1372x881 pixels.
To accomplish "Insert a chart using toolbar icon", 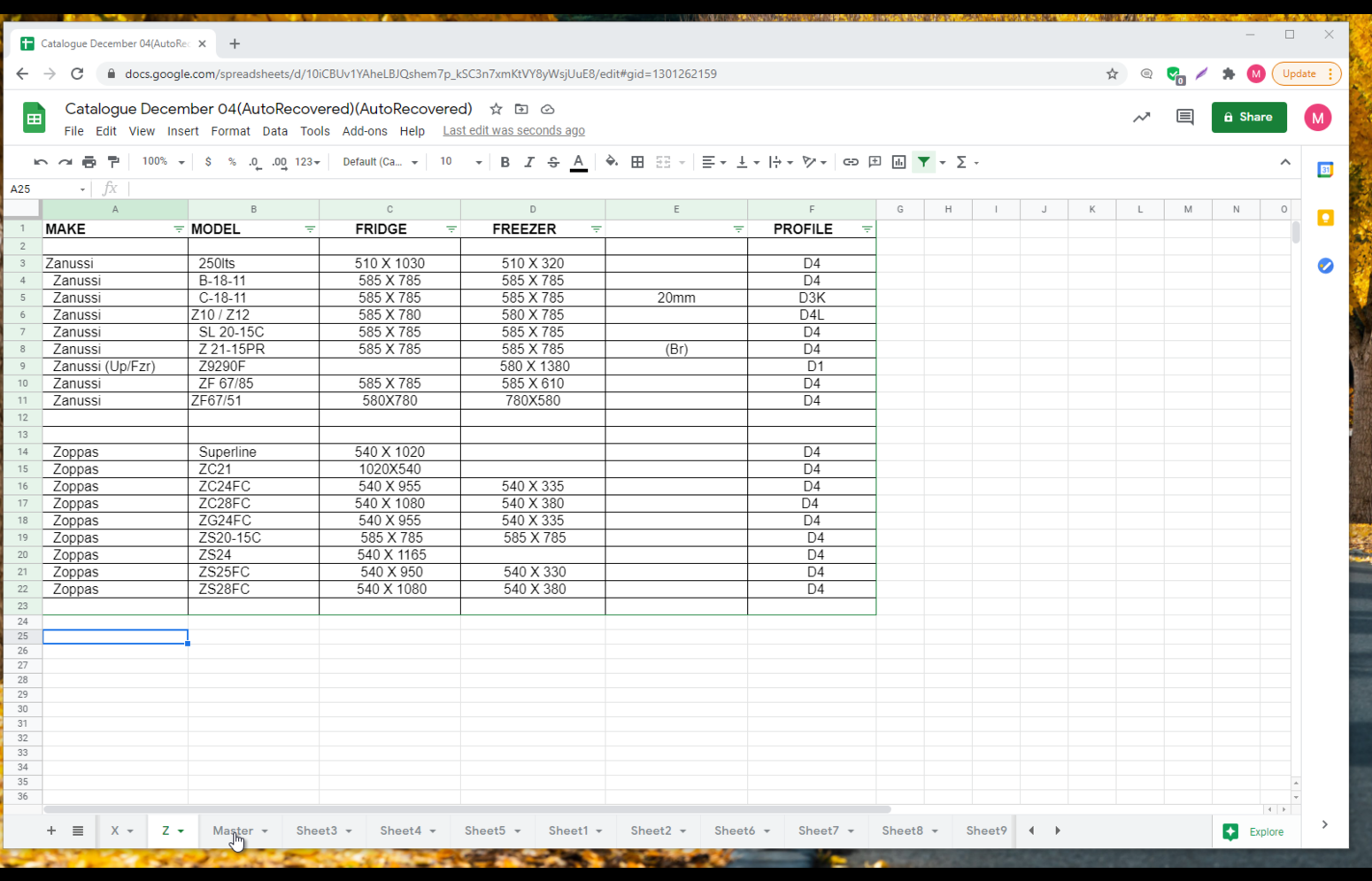I will click(898, 162).
